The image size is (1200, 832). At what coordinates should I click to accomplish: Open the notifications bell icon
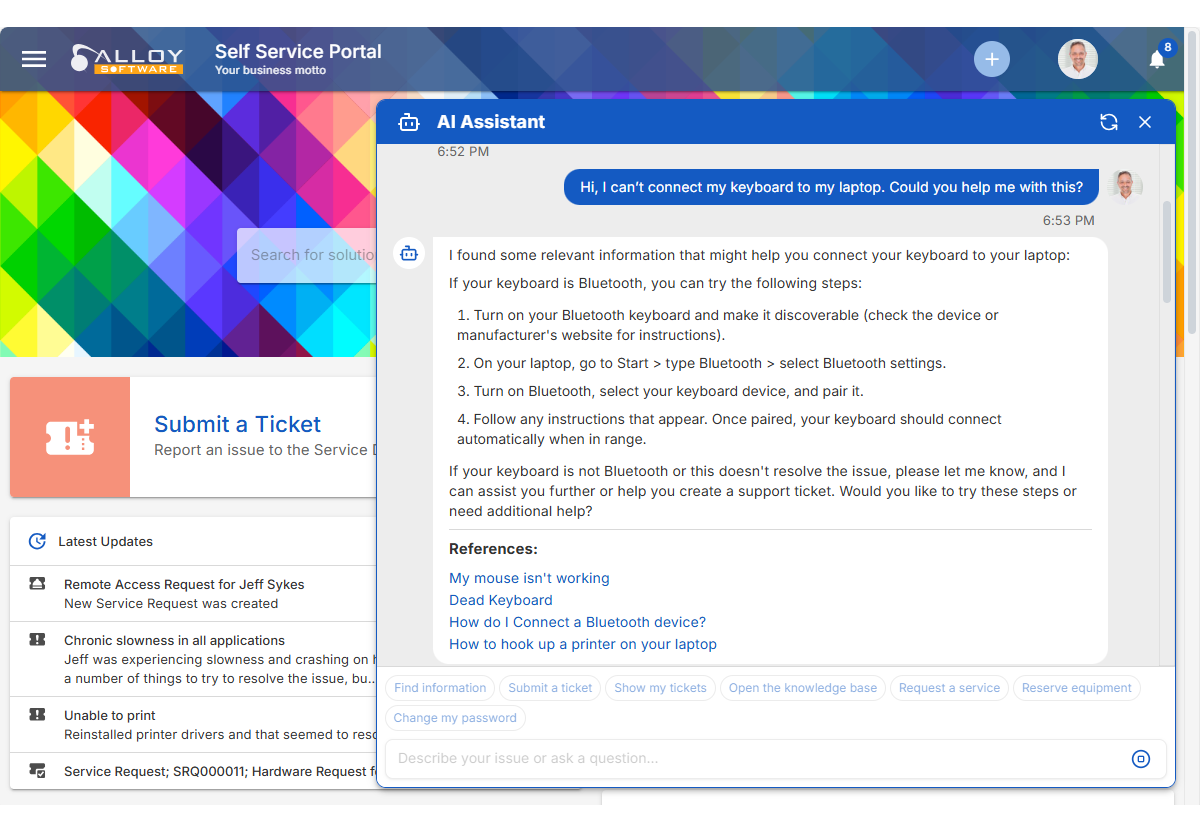pos(1157,60)
